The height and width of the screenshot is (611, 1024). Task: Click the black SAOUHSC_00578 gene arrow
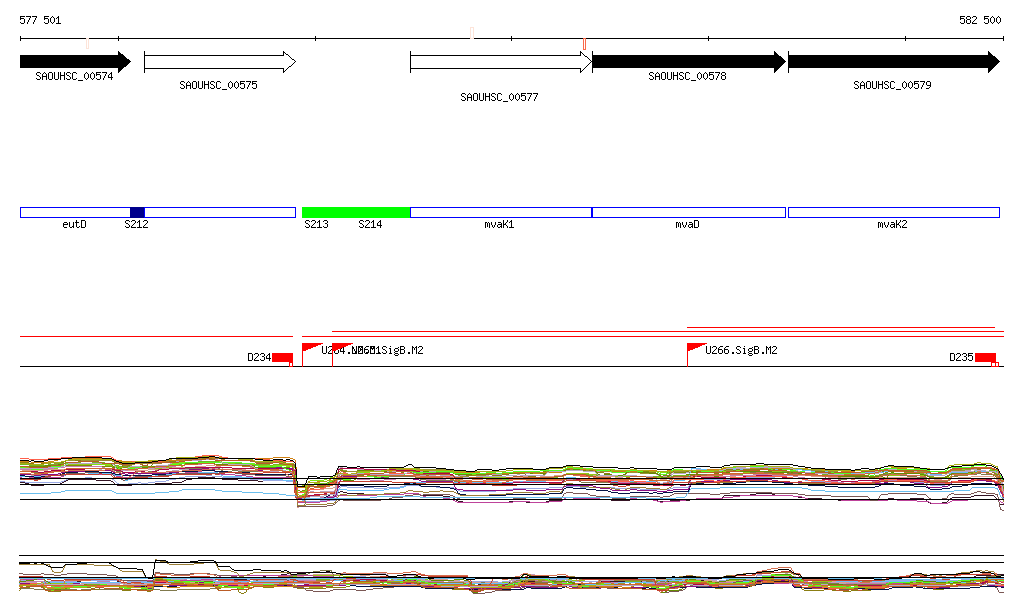point(688,62)
